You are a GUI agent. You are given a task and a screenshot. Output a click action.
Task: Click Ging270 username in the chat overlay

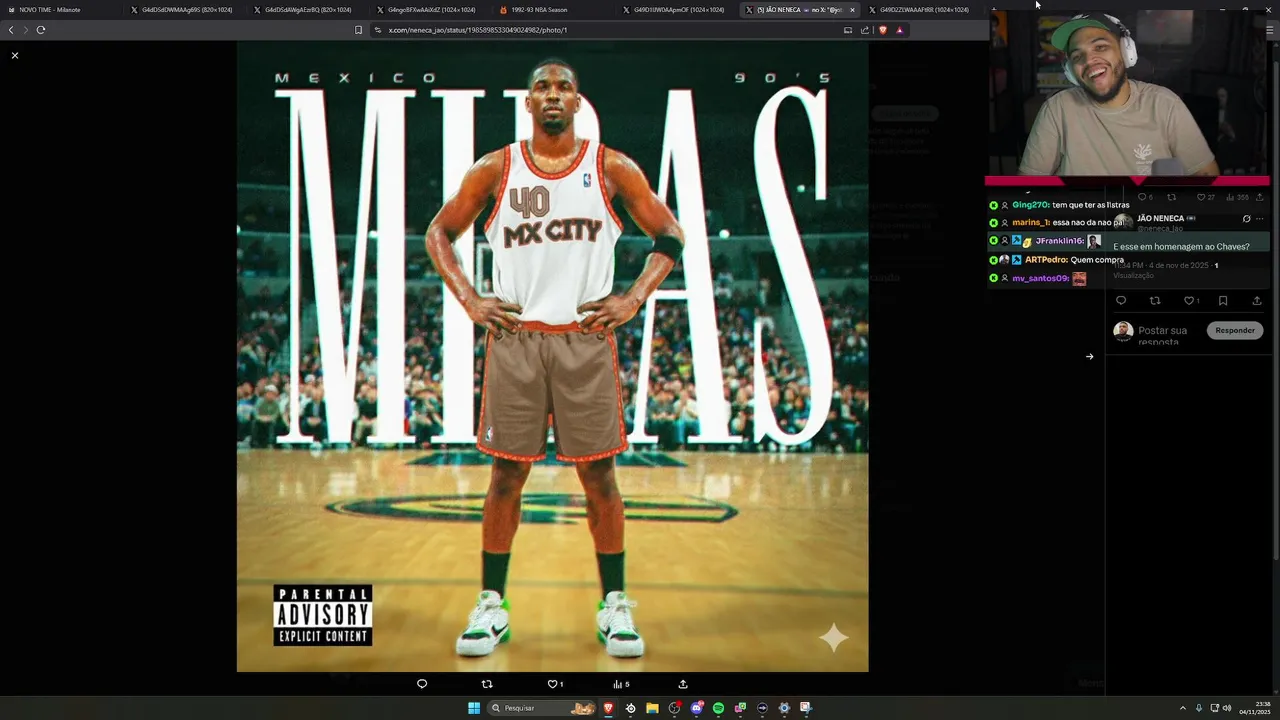(1030, 205)
